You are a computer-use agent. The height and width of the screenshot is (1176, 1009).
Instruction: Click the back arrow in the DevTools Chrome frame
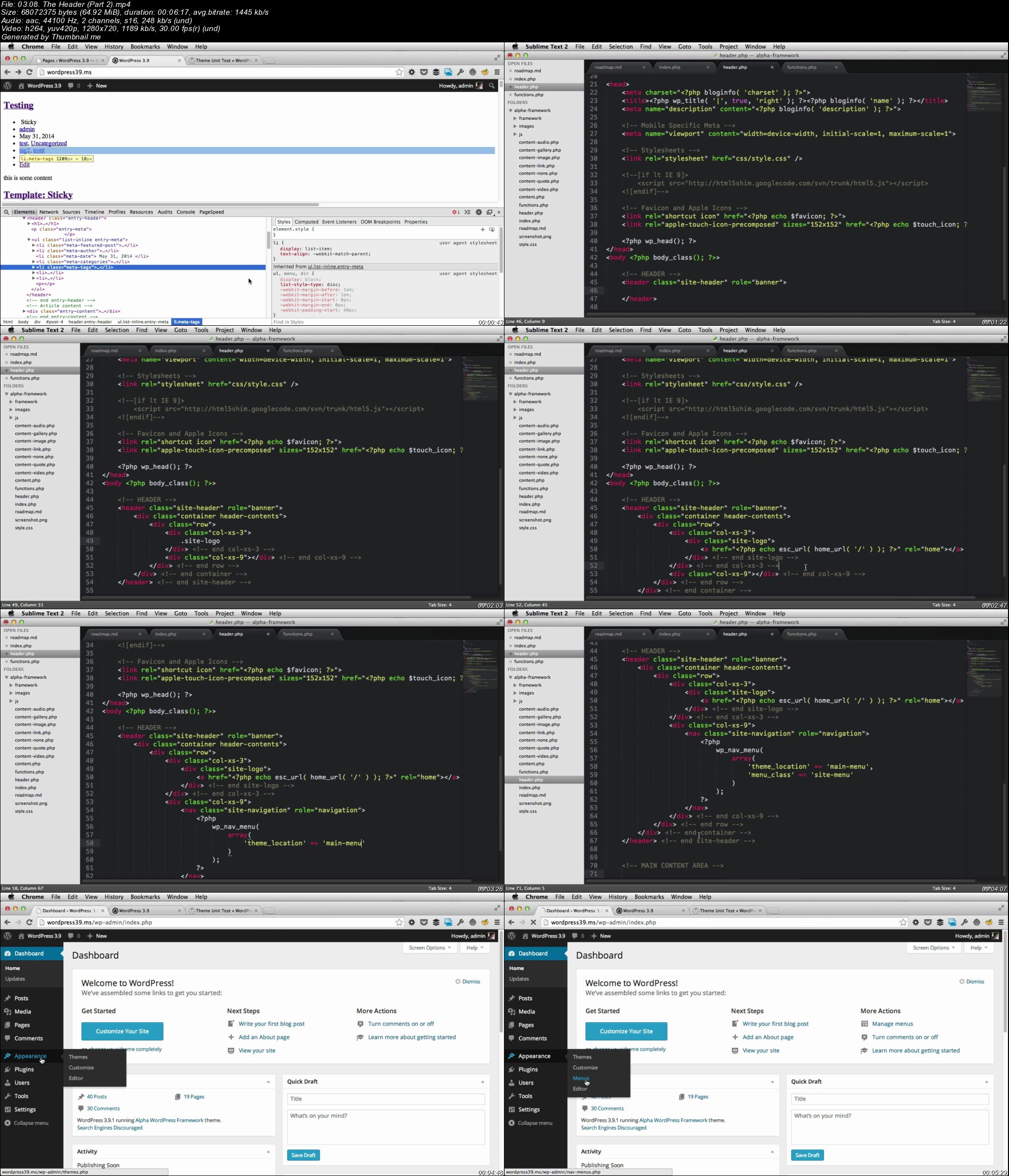(7, 72)
